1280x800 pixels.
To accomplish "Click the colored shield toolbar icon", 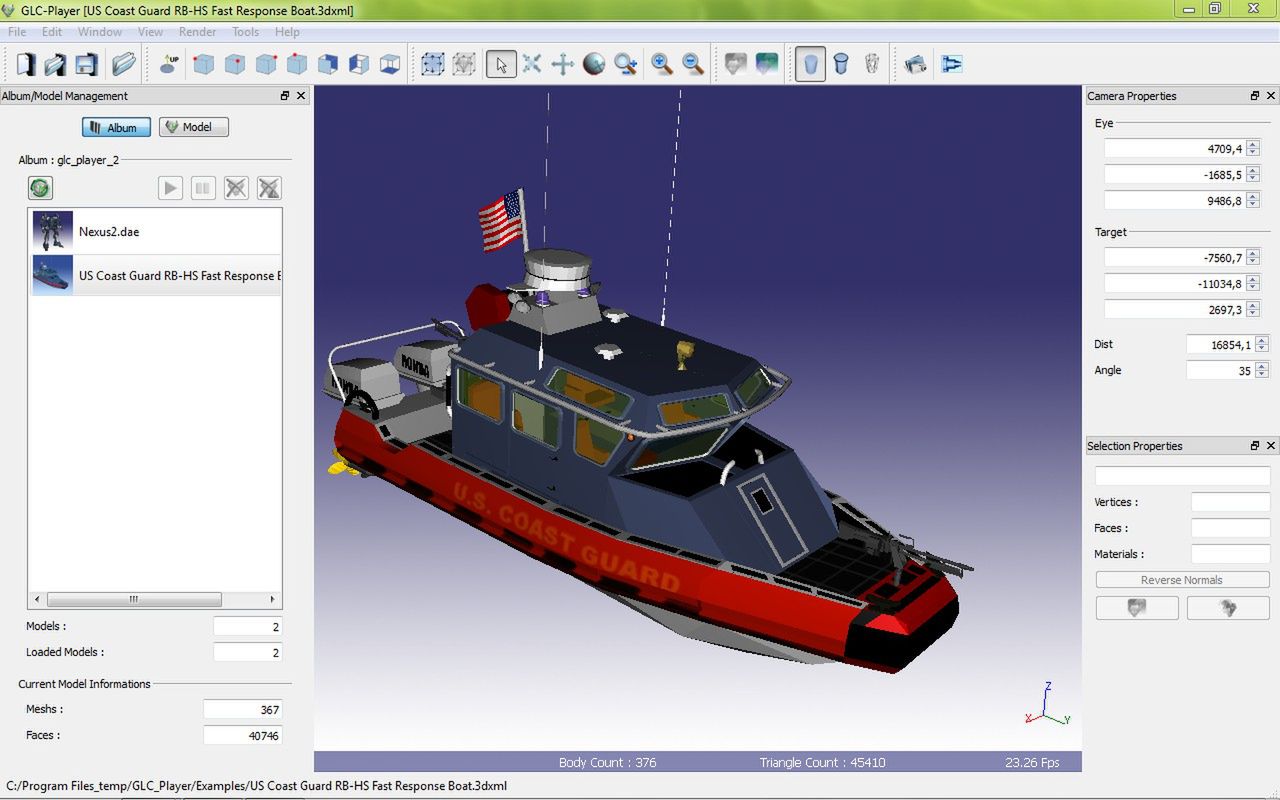I will tap(767, 65).
